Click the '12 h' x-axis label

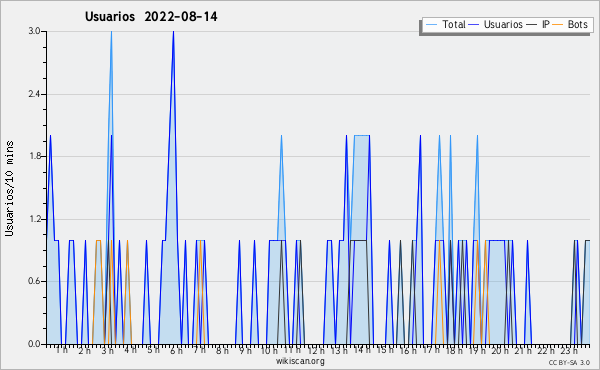pos(316,350)
